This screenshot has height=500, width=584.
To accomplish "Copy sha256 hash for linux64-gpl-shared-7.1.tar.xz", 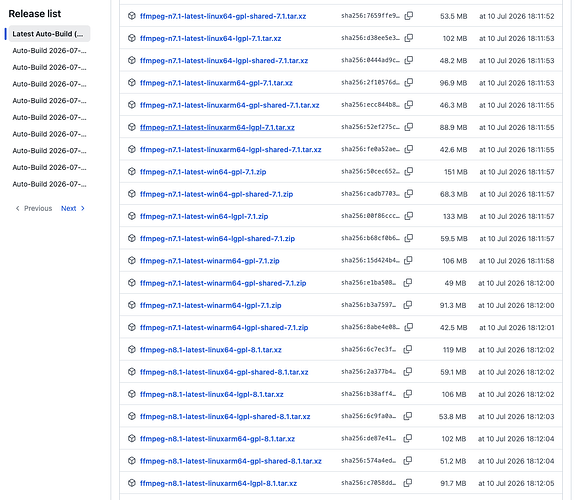I will (x=409, y=16).
